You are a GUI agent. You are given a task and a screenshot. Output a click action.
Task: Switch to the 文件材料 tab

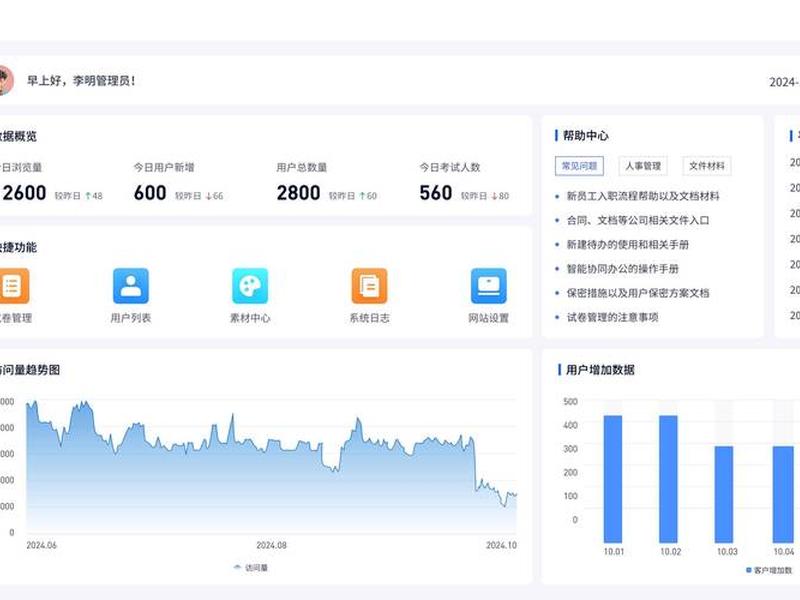707,166
